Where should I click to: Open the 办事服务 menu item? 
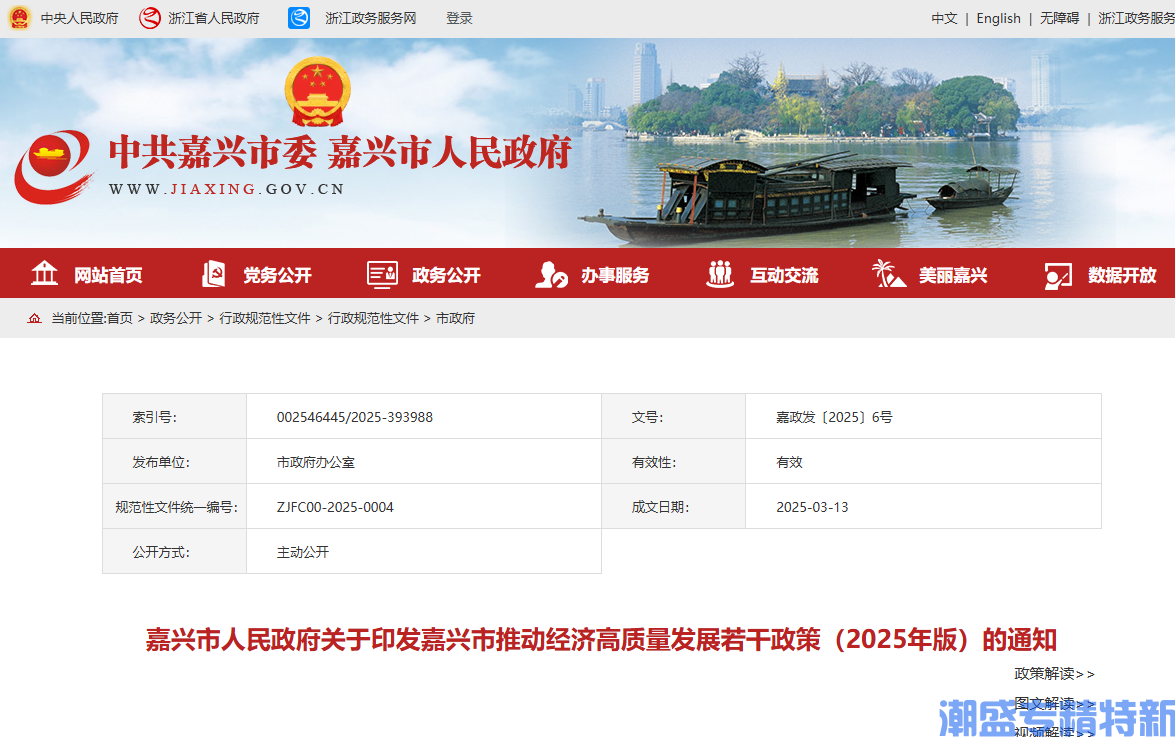point(615,275)
